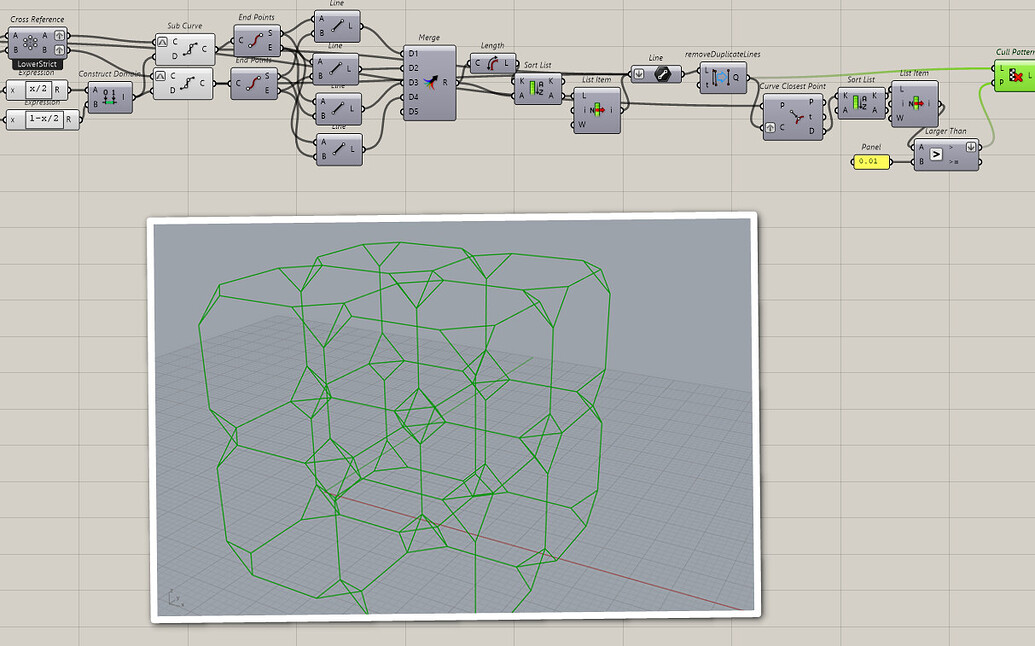Screen dimensions: 1035x646
Task: Click the Larger Than component icon
Action: [935, 154]
